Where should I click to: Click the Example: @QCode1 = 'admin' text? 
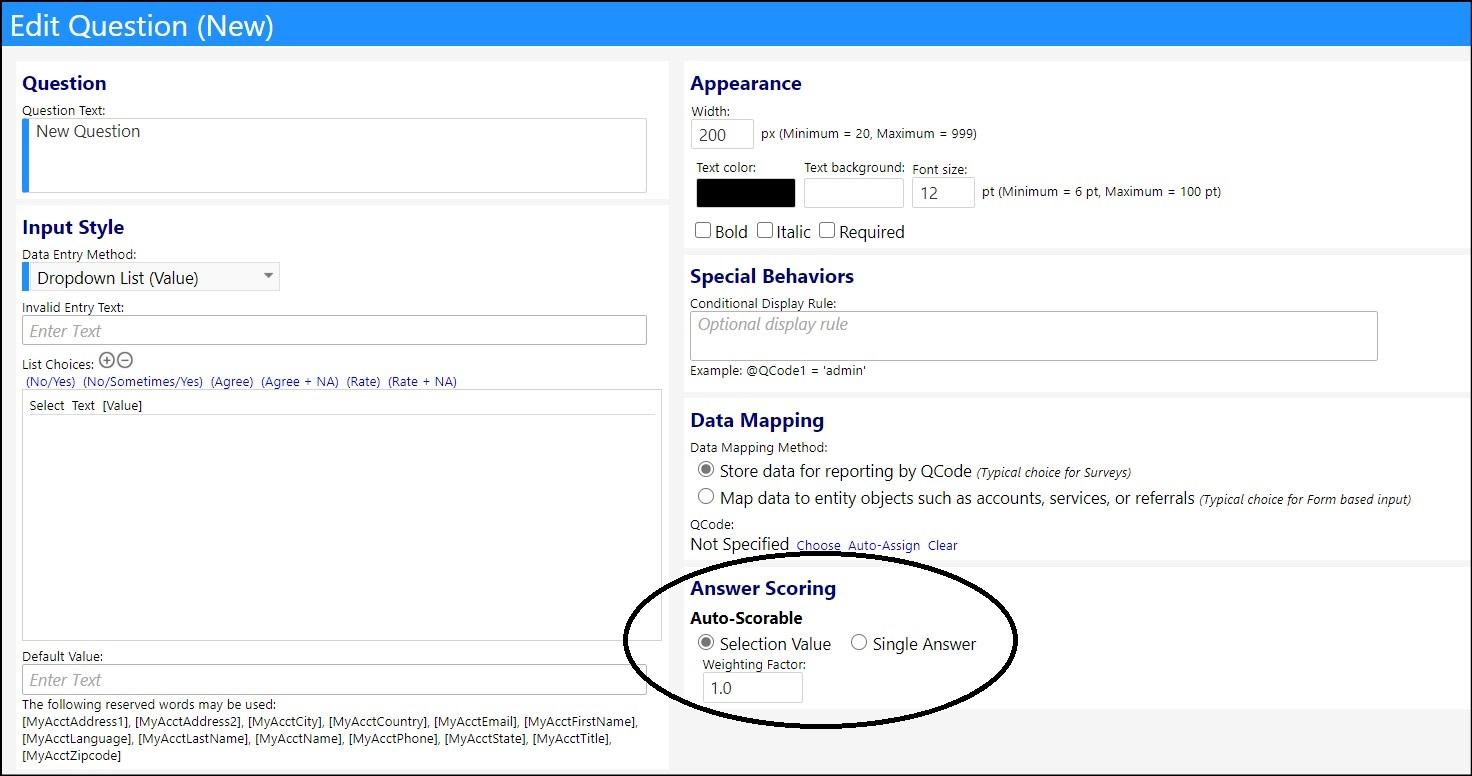coord(778,371)
